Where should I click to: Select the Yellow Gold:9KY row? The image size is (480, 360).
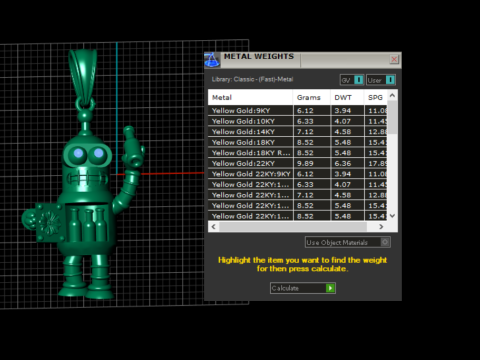[298, 111]
